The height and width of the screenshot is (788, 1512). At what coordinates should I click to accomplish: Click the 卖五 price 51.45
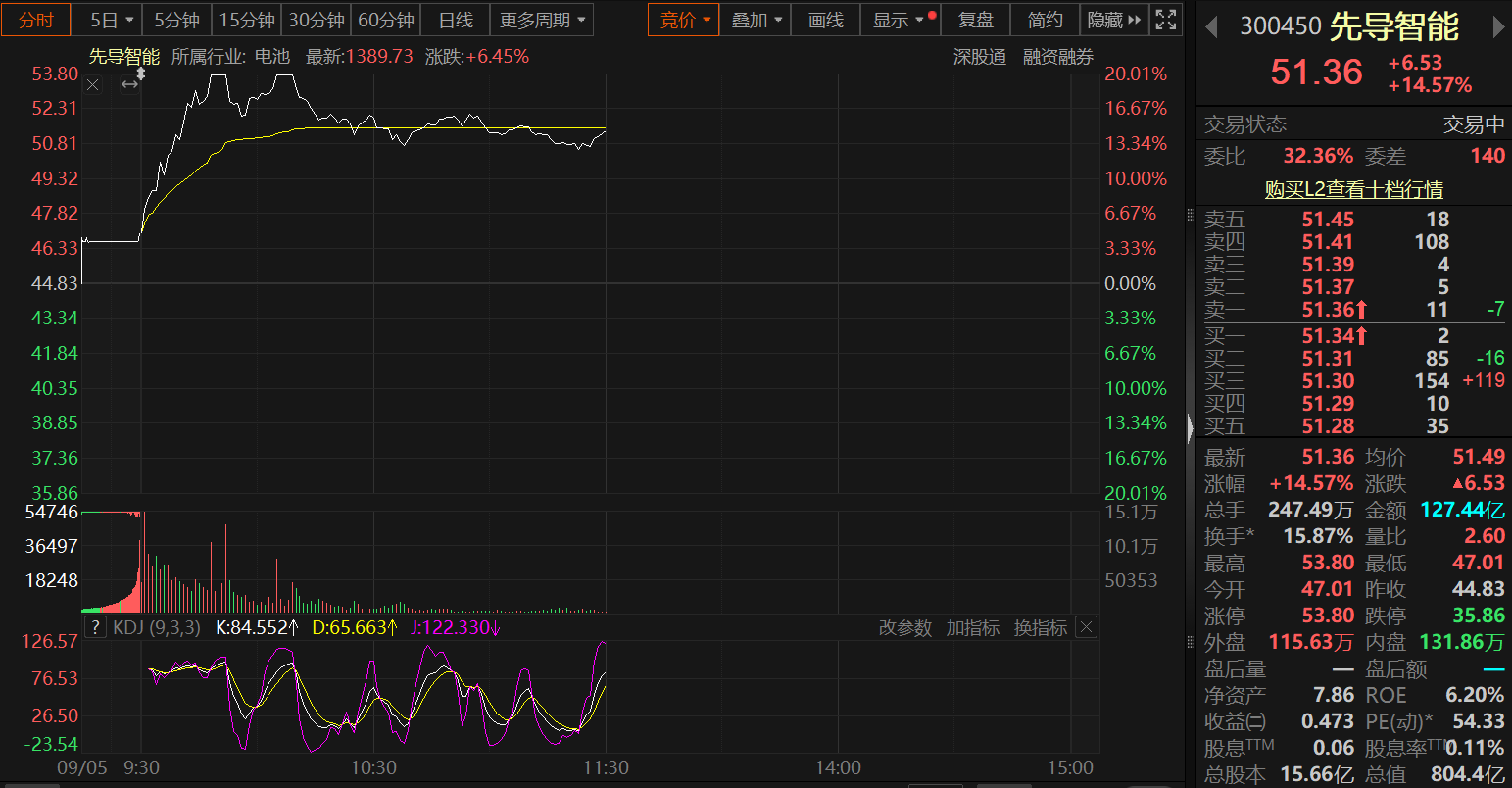tap(1328, 220)
